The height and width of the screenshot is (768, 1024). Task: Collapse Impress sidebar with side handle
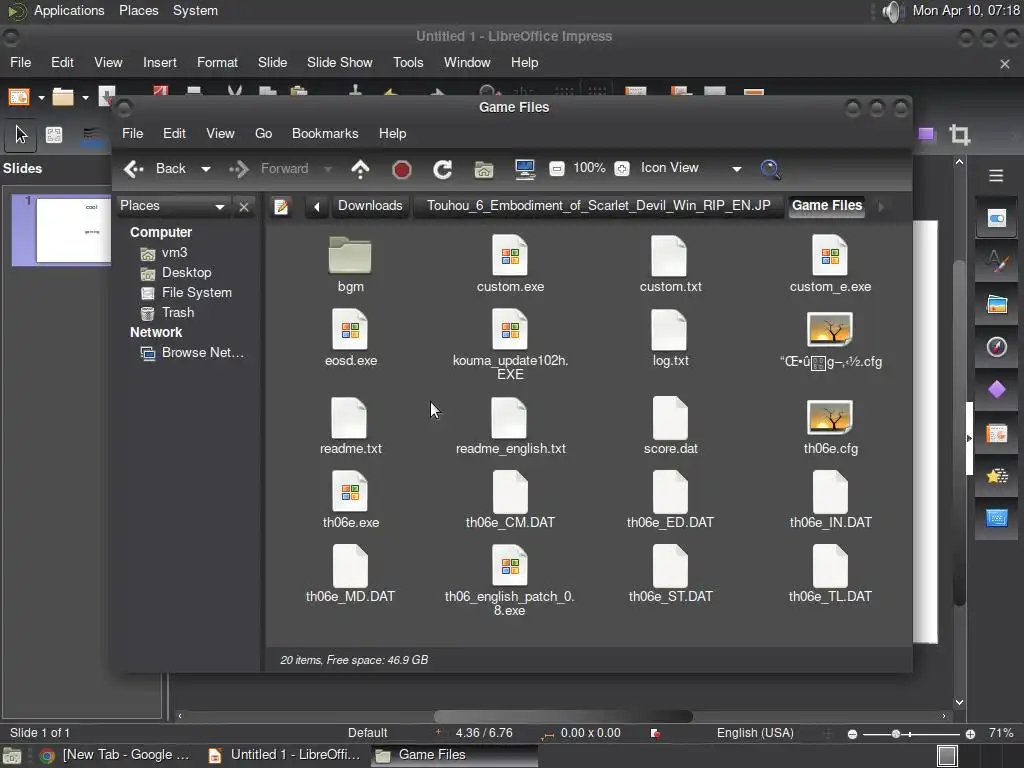click(969, 438)
